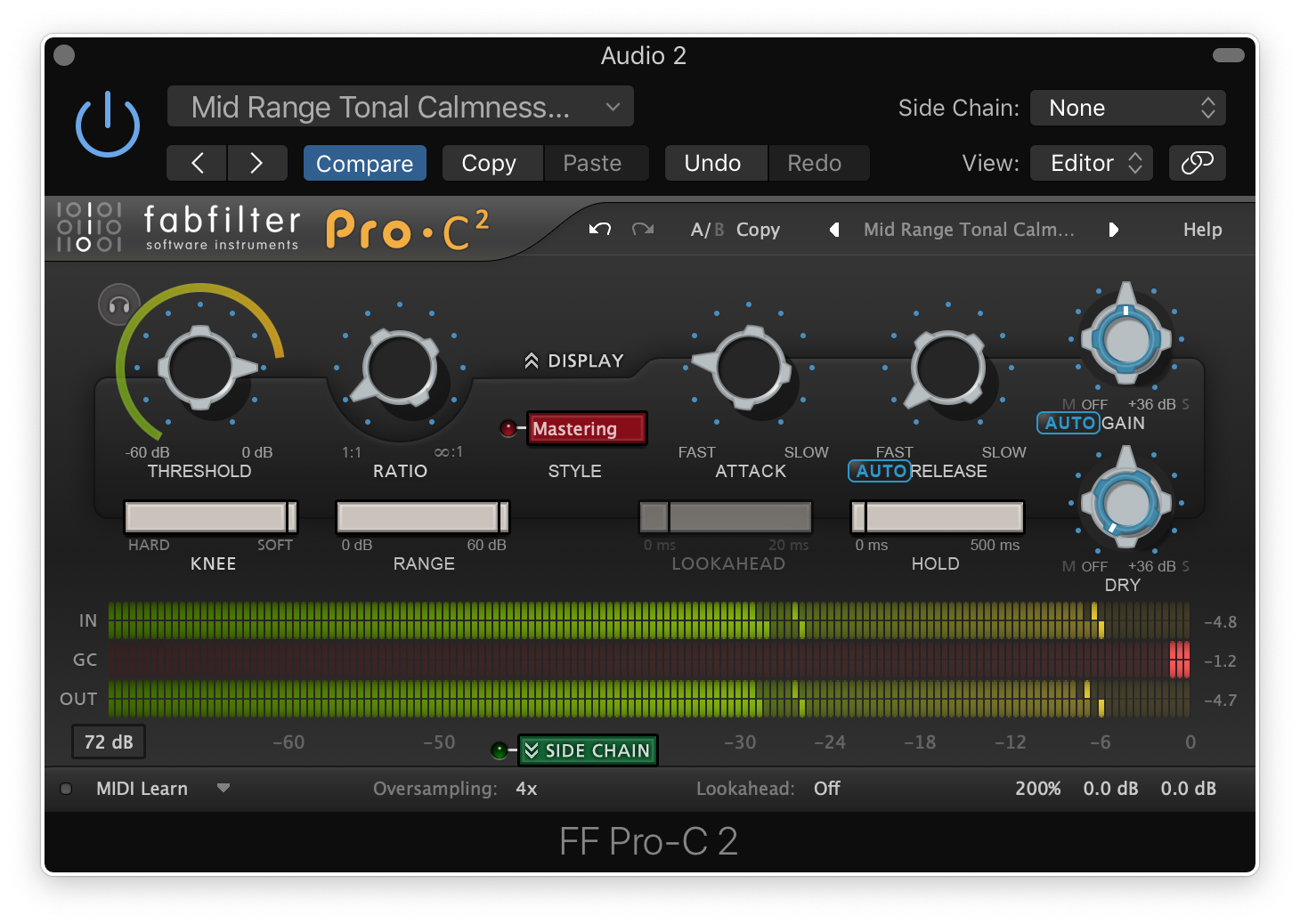This screenshot has width=1300, height=924.
Task: Expand the SIDE CHAIN section
Action: 589,750
